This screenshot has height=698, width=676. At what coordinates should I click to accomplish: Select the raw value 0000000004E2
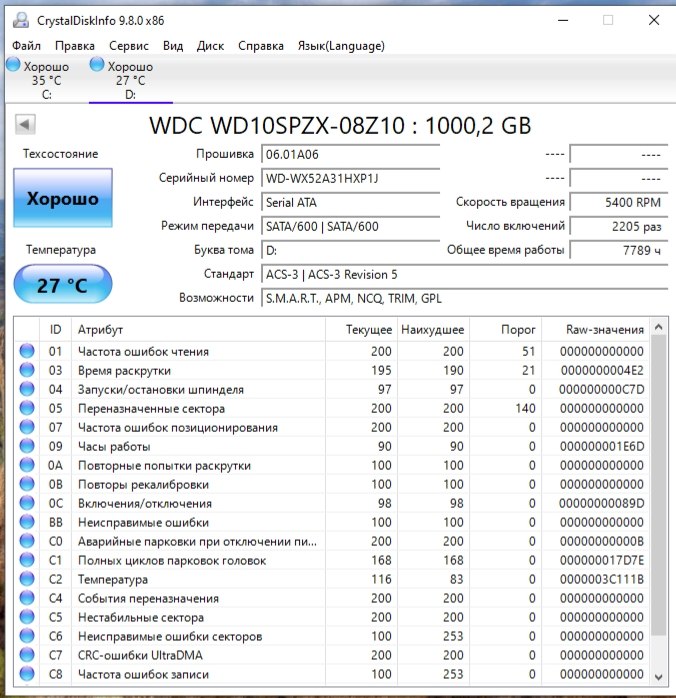[x=602, y=370]
